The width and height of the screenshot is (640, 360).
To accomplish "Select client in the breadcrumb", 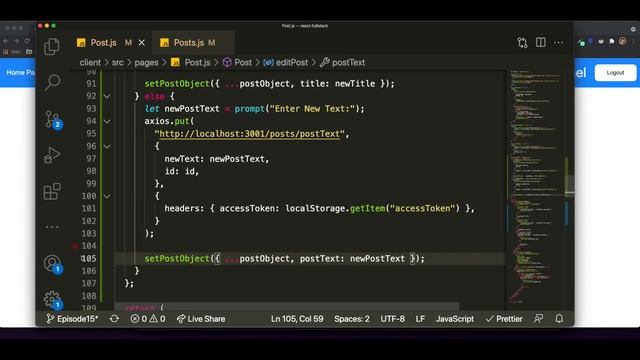I will click(x=90, y=62).
